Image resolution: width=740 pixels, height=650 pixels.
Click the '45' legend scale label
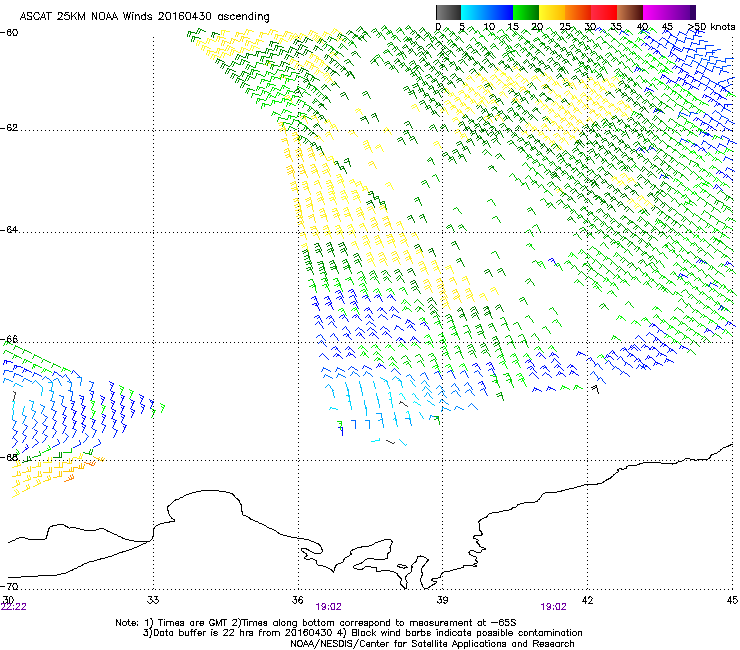[x=667, y=27]
